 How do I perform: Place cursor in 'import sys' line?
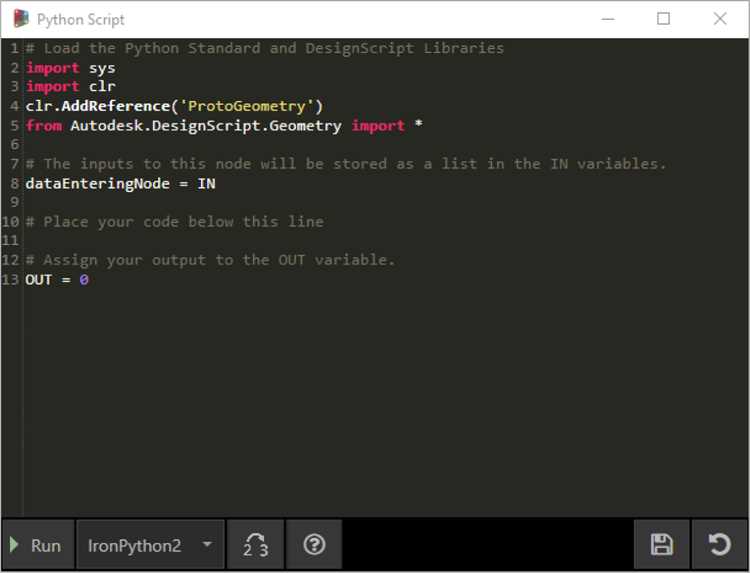tap(70, 68)
